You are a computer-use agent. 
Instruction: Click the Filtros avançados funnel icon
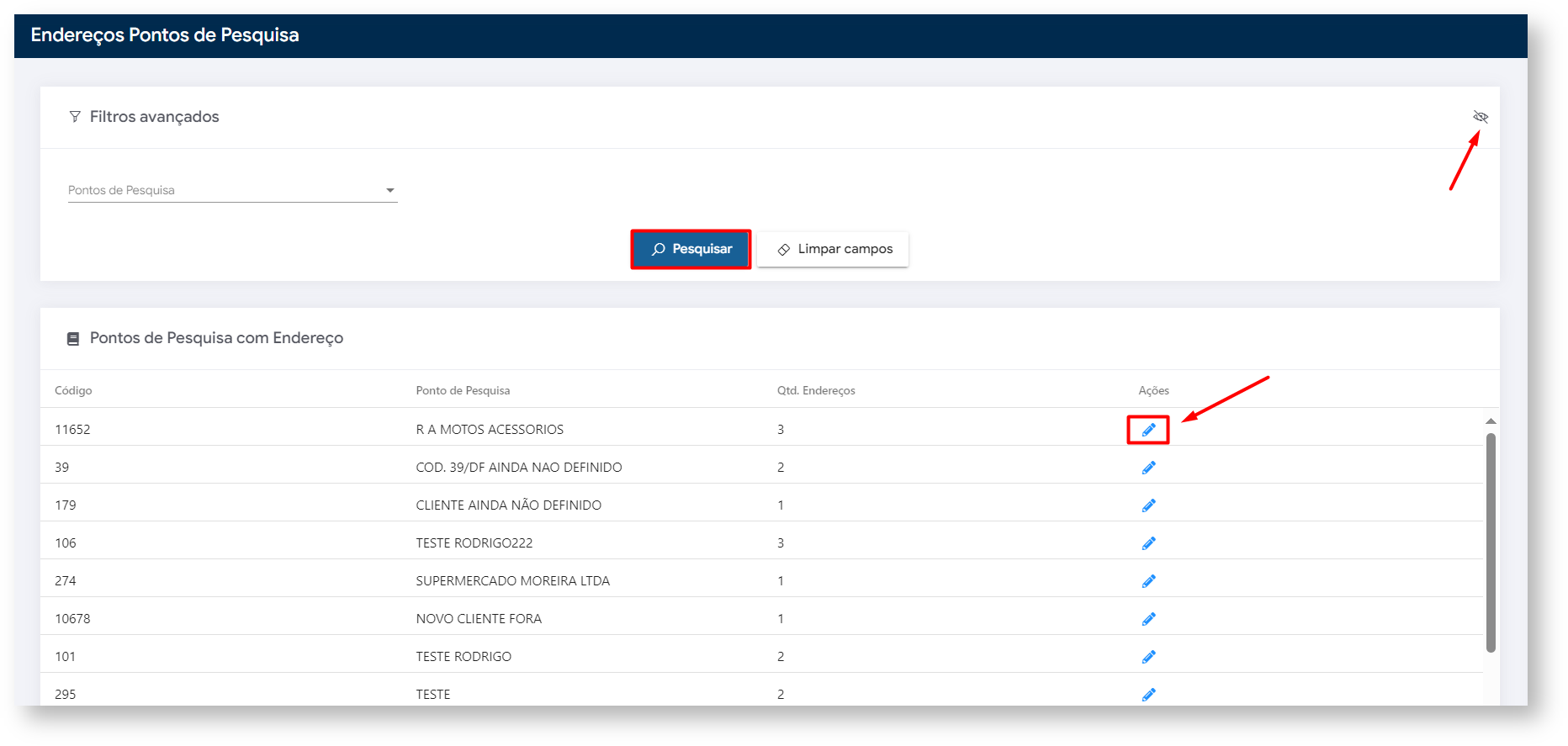click(x=75, y=117)
